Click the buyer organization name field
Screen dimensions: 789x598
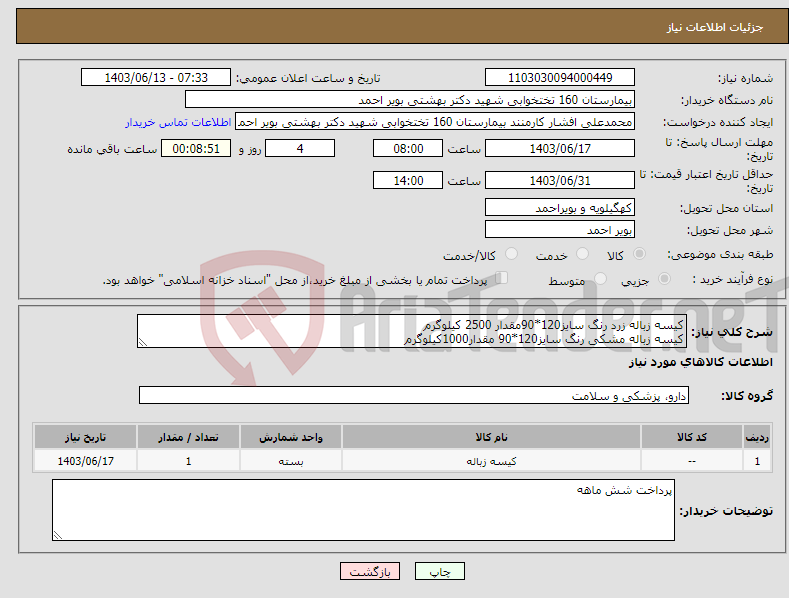pyautogui.click(x=410, y=100)
